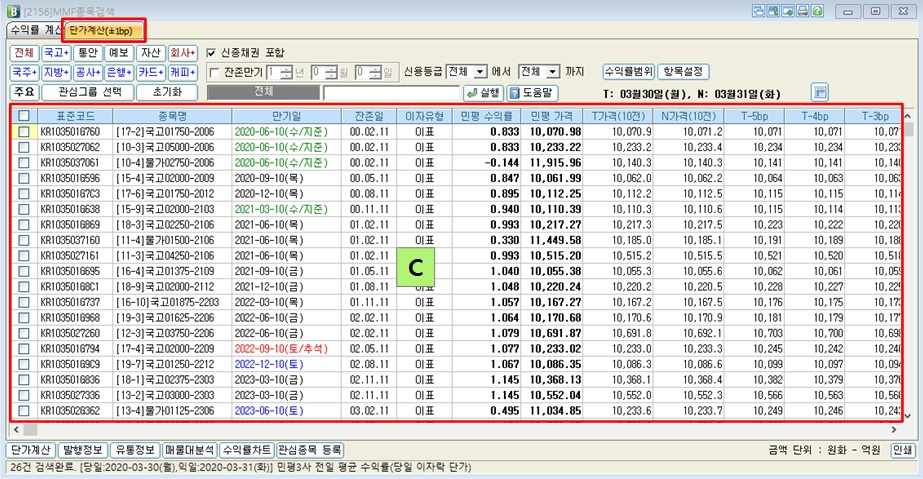Click the green help icon in title bar
This screenshot has width=923, height=479.
[818, 11]
